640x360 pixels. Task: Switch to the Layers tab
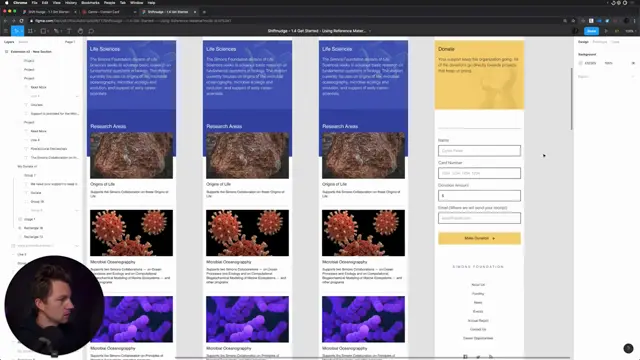[9, 42]
